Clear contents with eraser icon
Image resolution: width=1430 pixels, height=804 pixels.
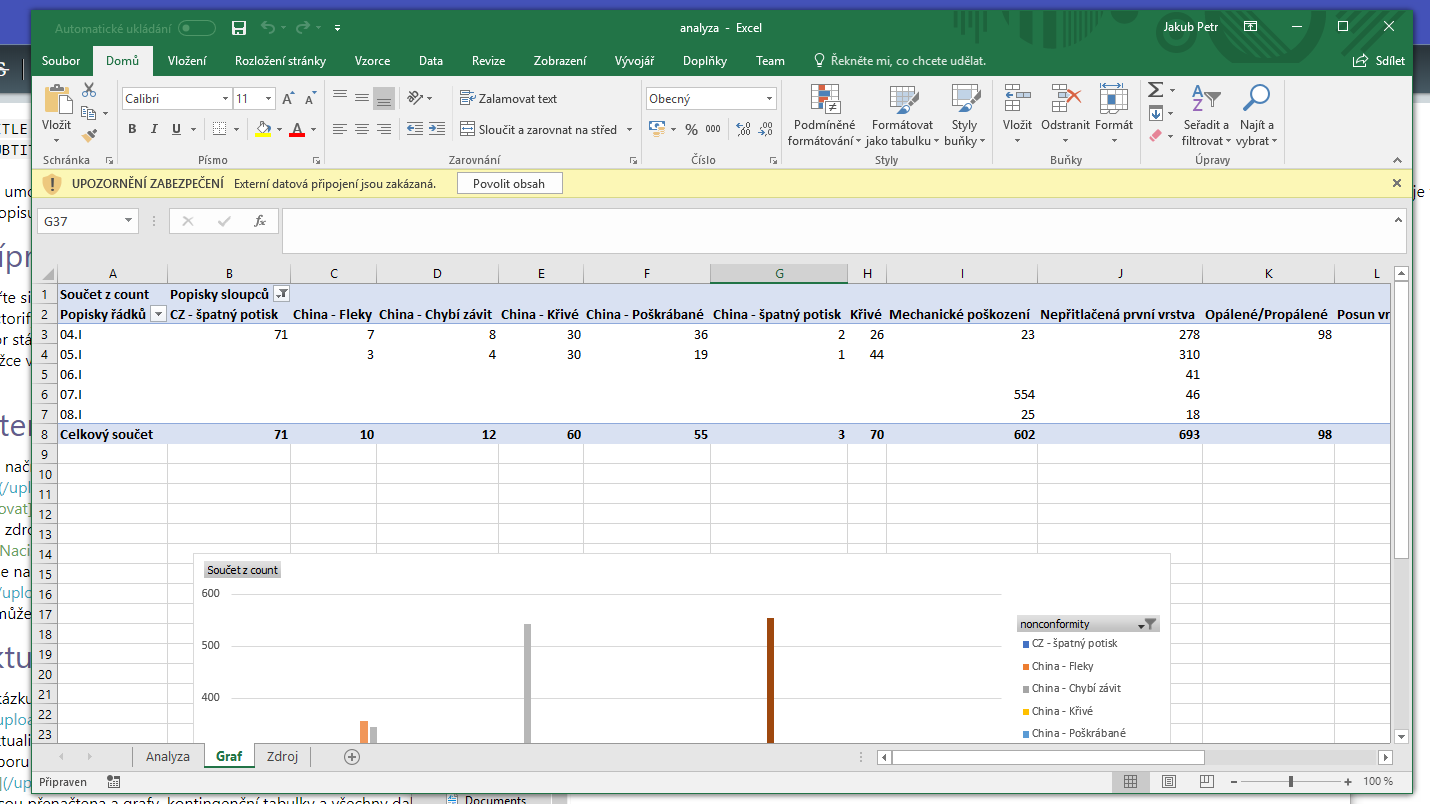point(1155,135)
